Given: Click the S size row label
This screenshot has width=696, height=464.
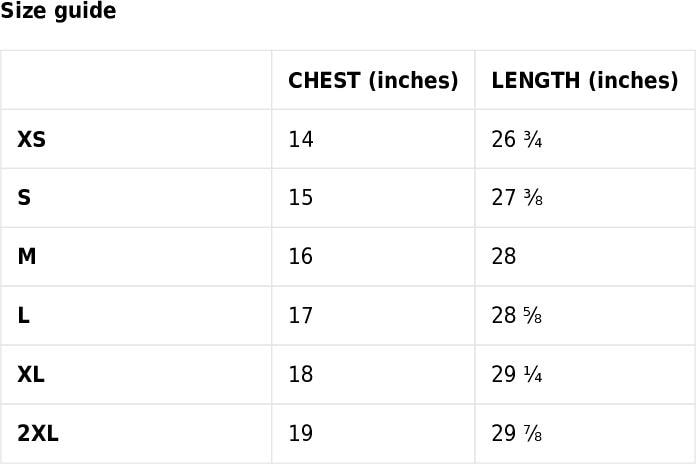Looking at the screenshot, I should coord(24,198).
